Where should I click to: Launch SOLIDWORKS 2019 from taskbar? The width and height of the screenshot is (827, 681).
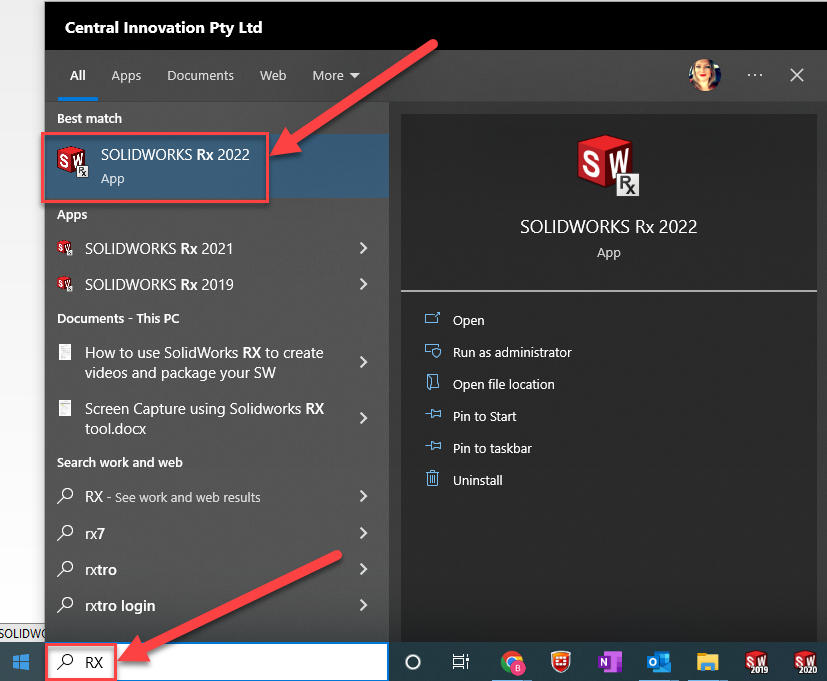(757, 662)
